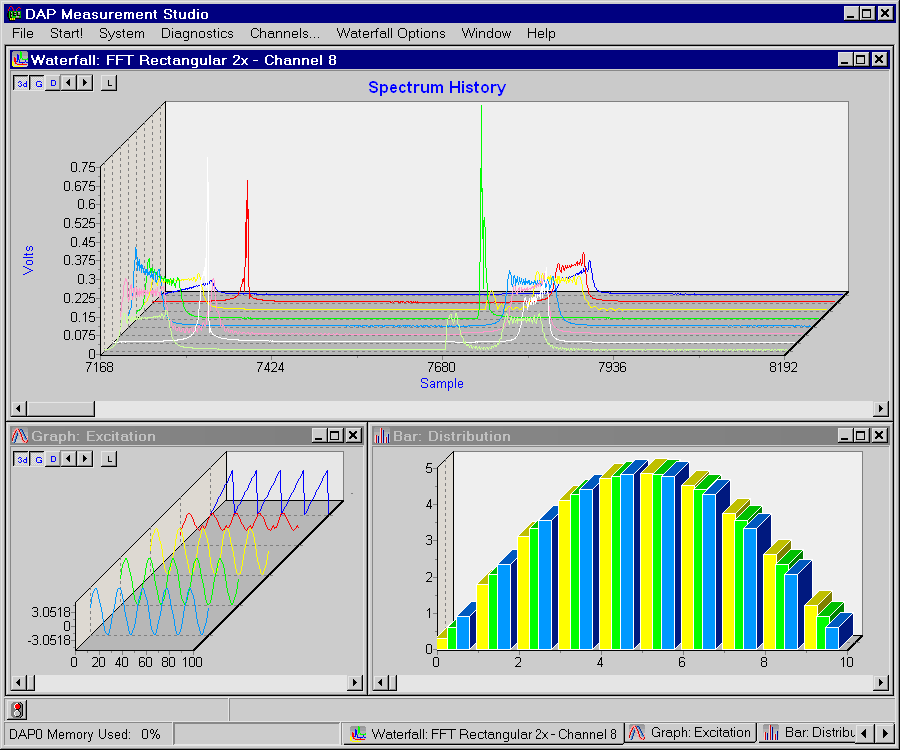Open the File menu
Screen dimensions: 900x750
point(23,33)
